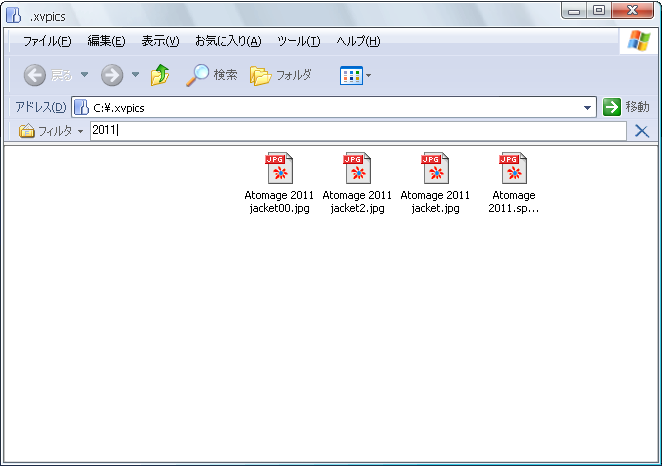Clear the filter with the X button
This screenshot has height=466, width=662.
point(642,131)
